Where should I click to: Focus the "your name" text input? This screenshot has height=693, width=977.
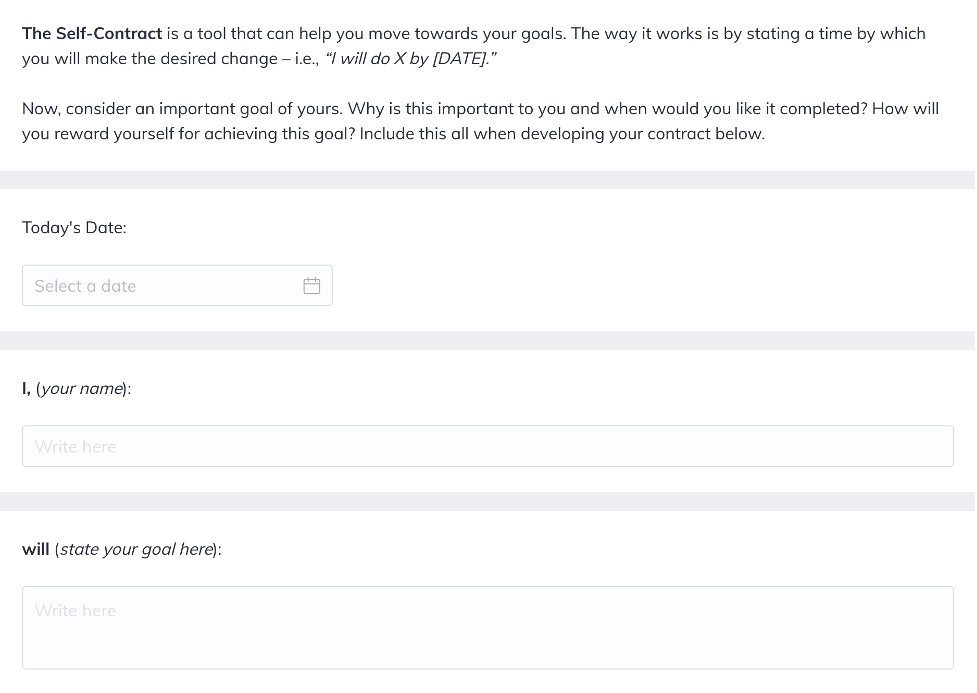[487, 446]
